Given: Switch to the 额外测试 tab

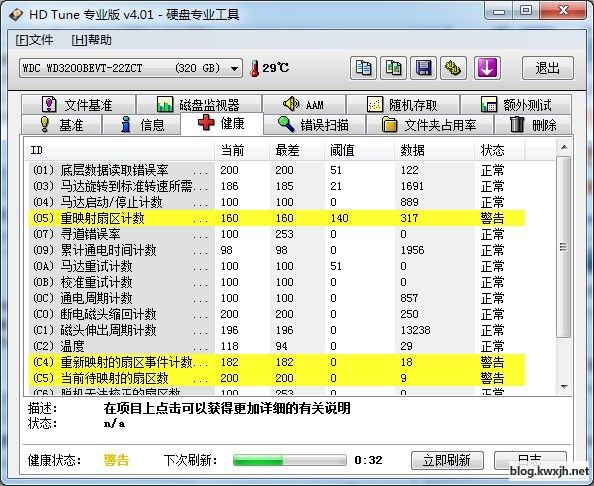Looking at the screenshot, I should (516, 105).
